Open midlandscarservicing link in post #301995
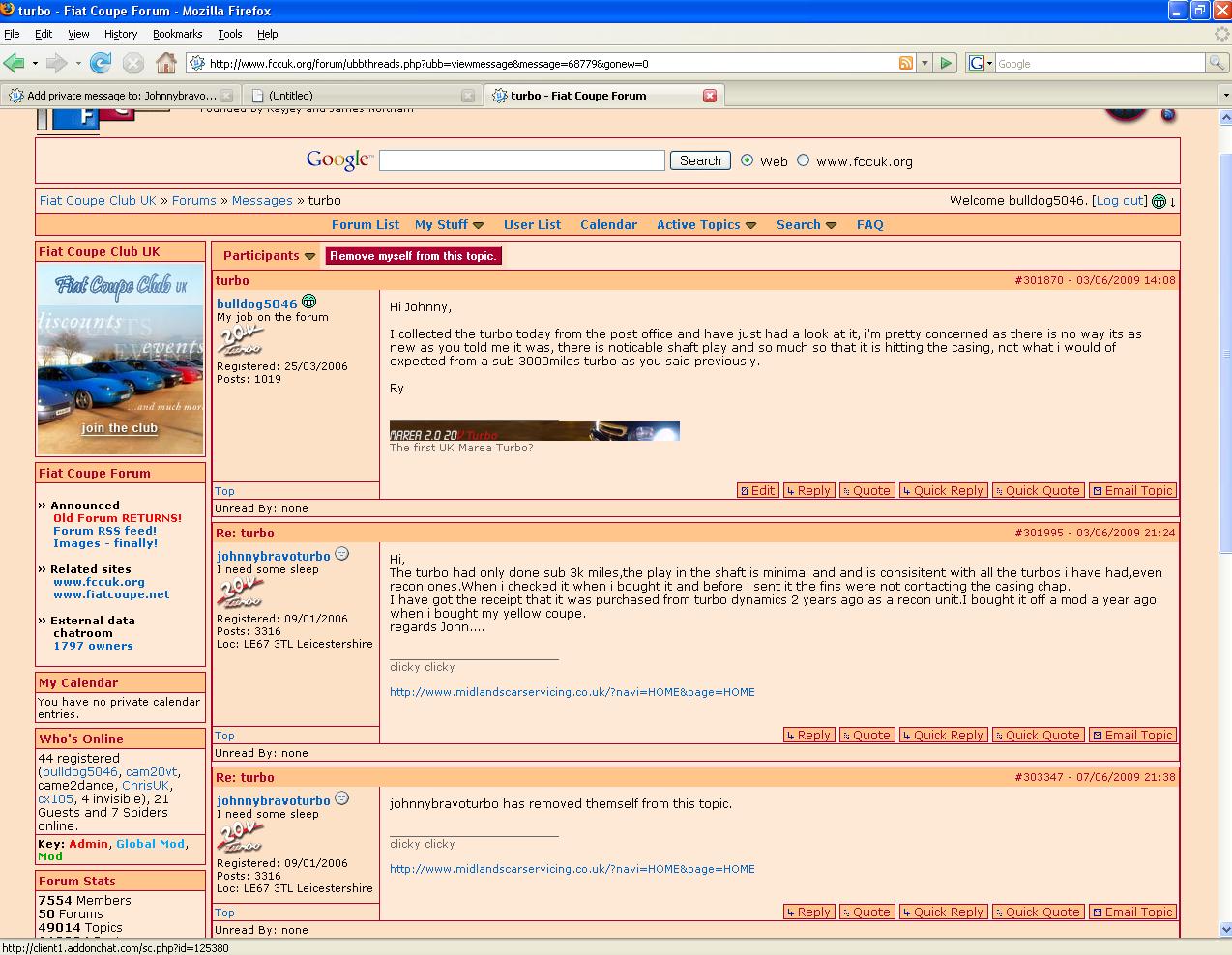This screenshot has width=1232, height=955. (572, 692)
